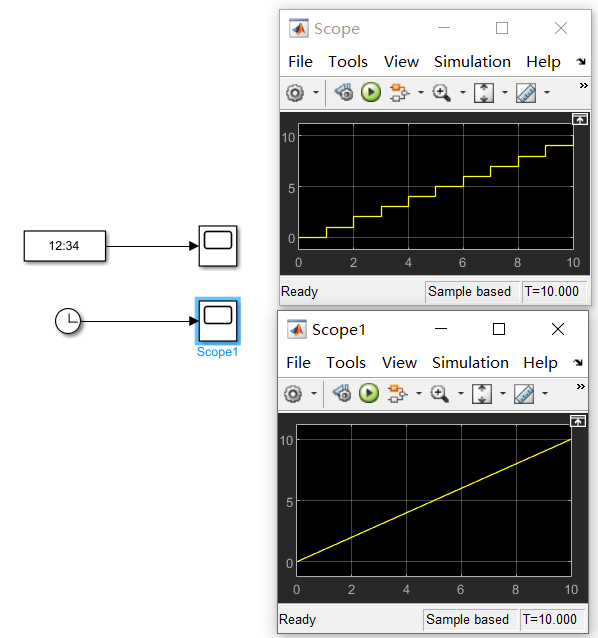Click the maximize axes icon in Scope1 plot
Image resolution: width=598 pixels, height=638 pixels.
click(x=578, y=421)
